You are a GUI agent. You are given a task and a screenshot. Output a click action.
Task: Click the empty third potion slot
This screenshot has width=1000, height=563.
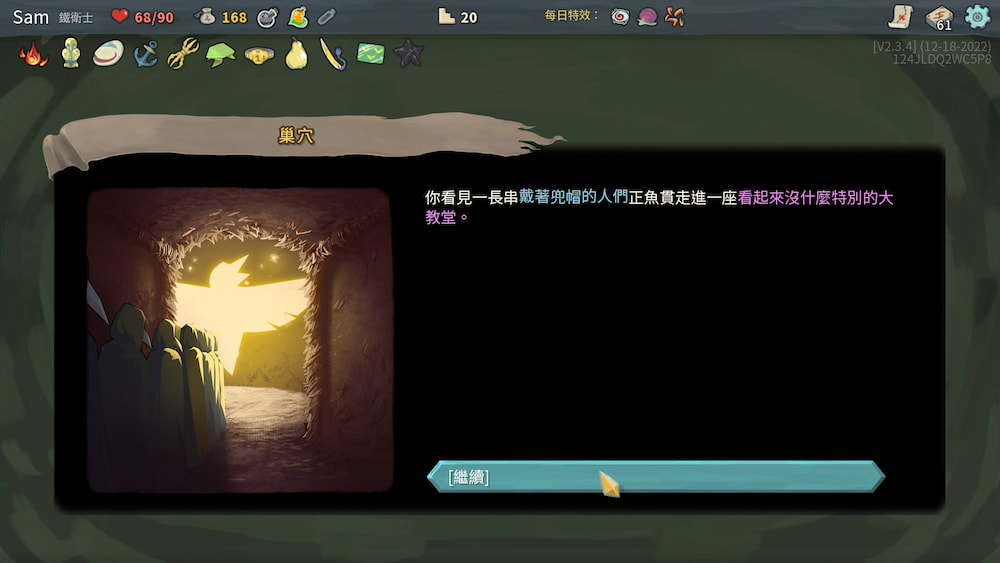(327, 17)
